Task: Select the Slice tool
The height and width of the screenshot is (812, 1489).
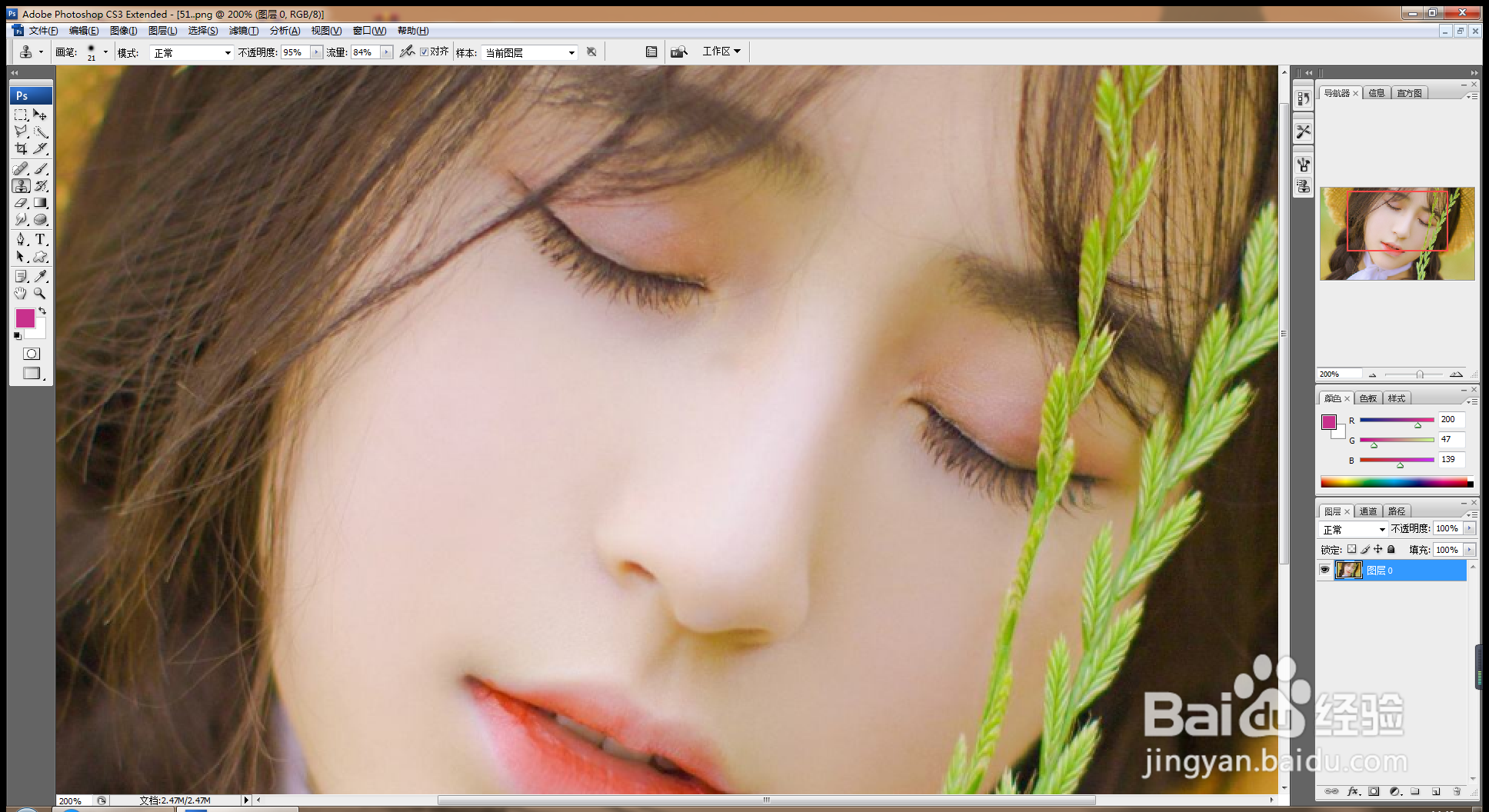Action: 41,148
